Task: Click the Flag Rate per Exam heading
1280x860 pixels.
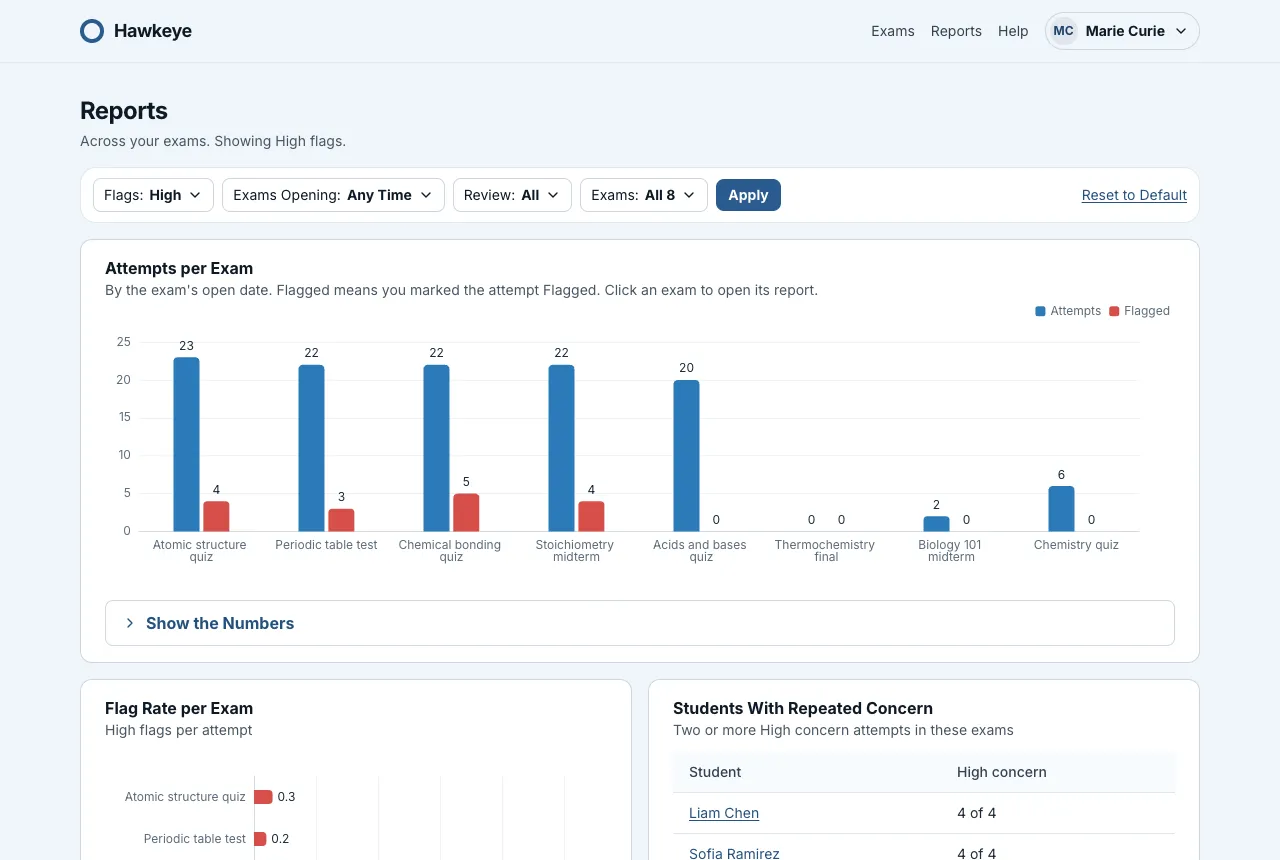Action: (179, 708)
